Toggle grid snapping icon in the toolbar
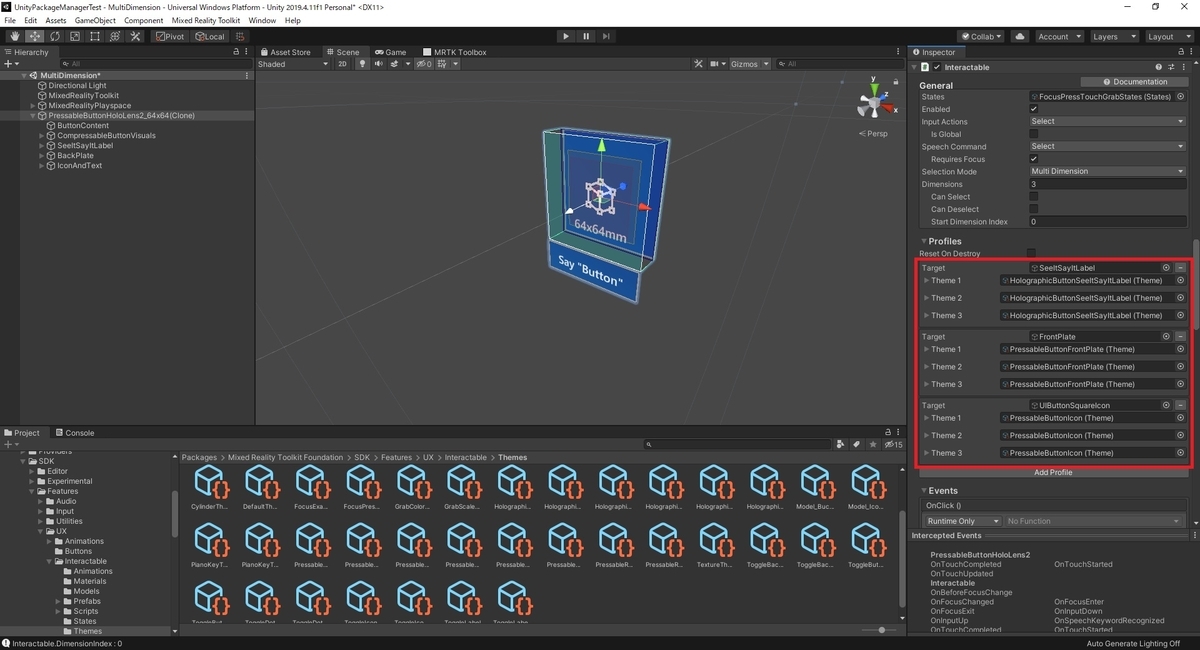 242,36
